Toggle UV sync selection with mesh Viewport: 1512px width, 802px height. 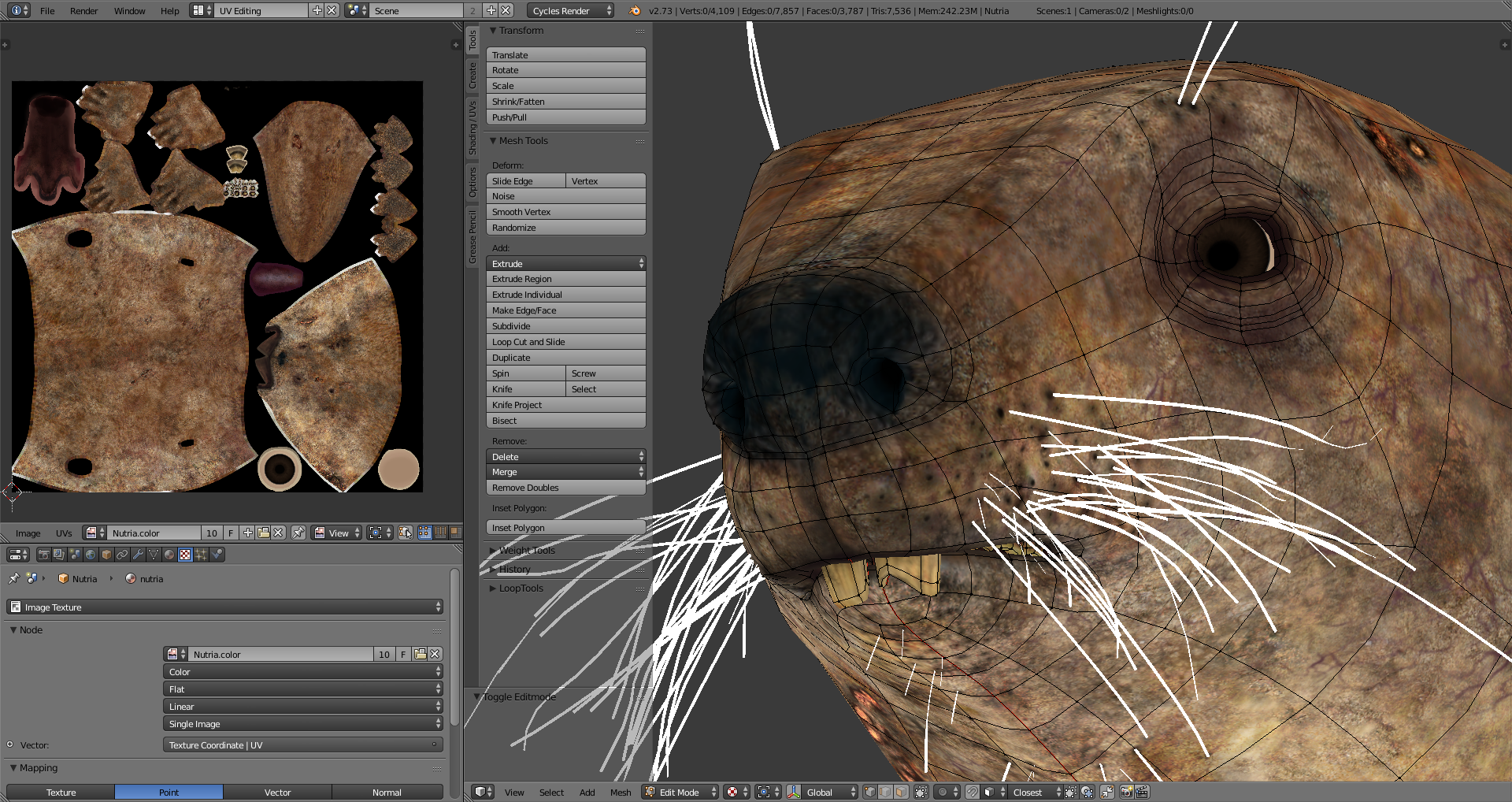click(x=406, y=533)
